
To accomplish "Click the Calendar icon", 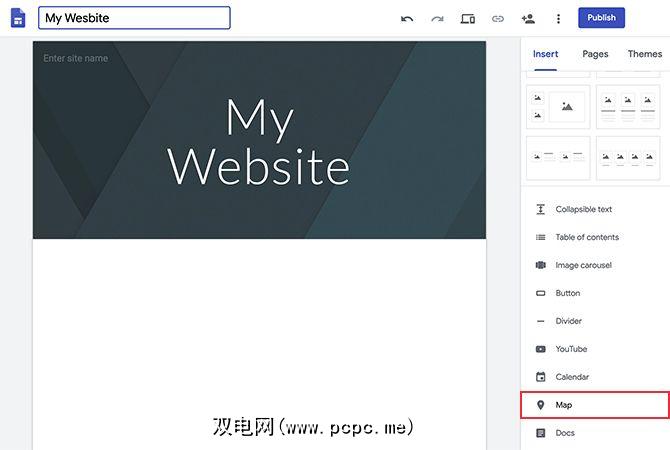I will coord(541,377).
